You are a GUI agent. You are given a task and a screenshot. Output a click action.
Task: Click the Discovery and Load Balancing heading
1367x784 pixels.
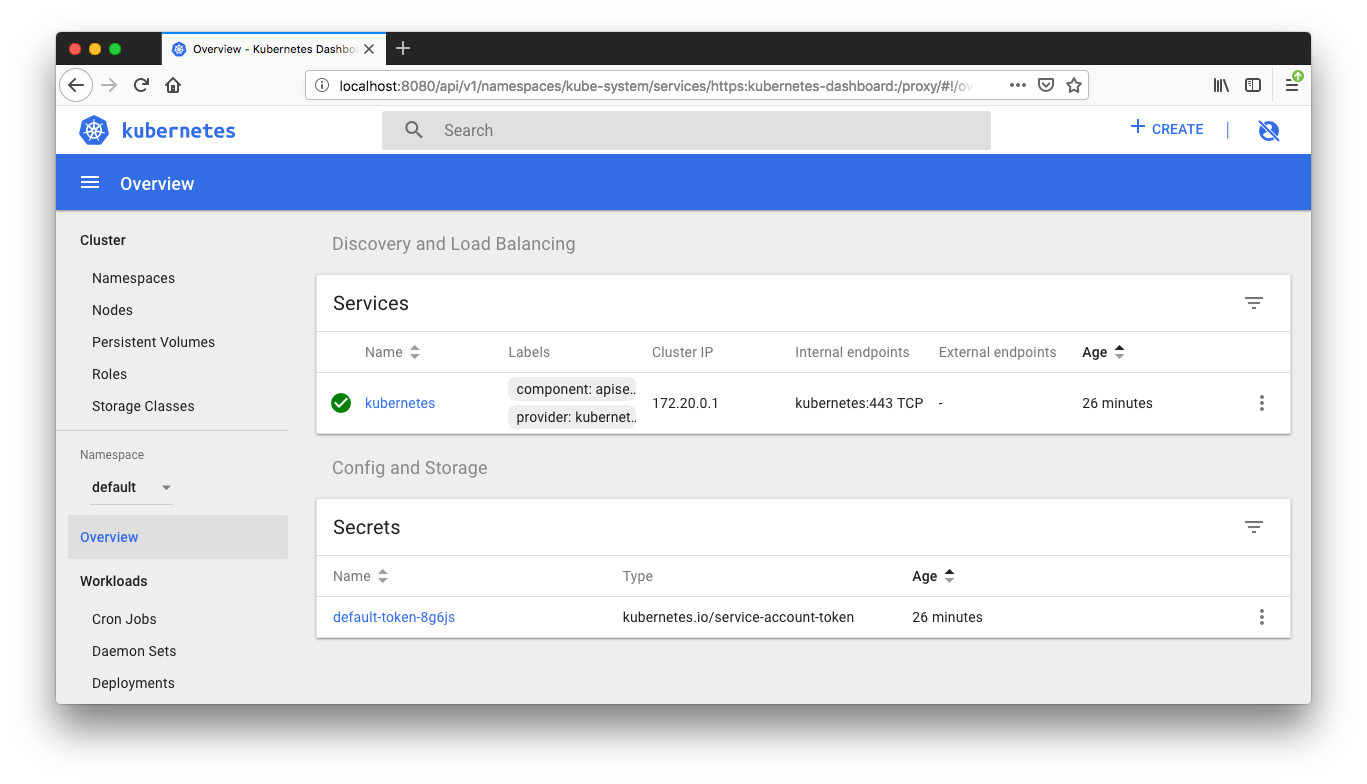[453, 244]
